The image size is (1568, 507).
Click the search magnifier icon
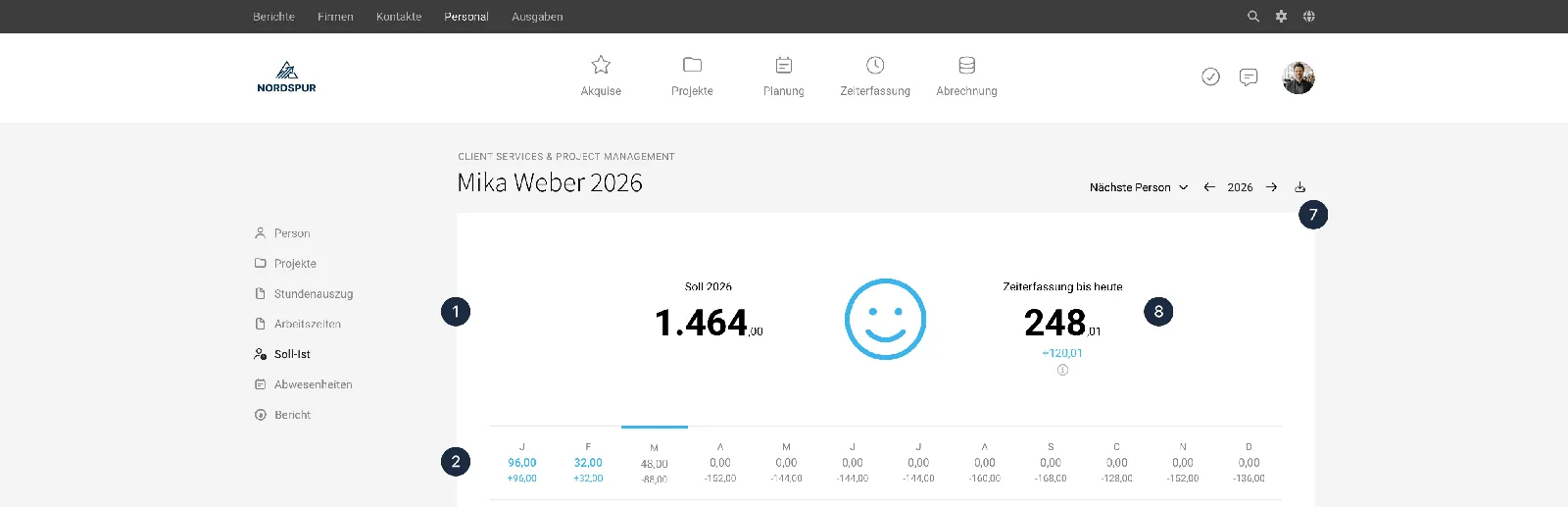[1253, 17]
